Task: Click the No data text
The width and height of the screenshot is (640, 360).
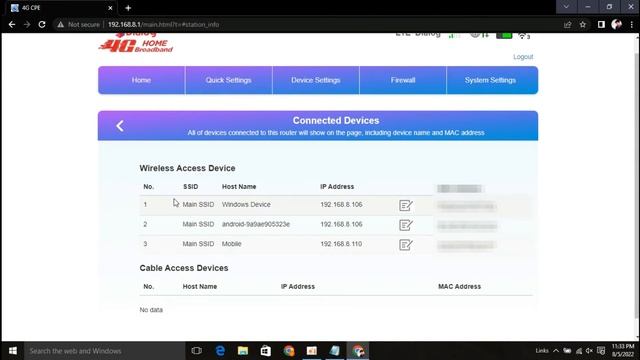Action: pyautogui.click(x=151, y=310)
